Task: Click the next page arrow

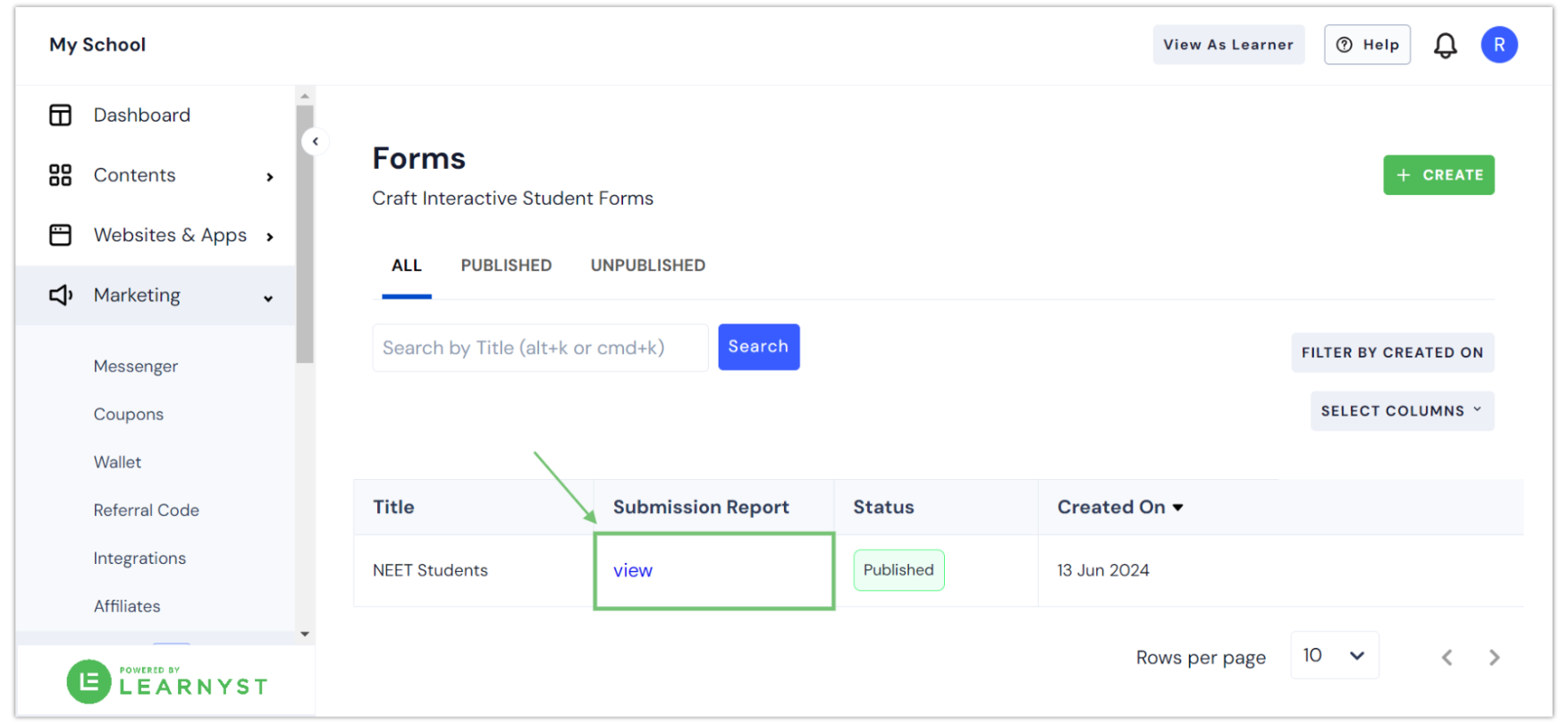Action: point(1494,657)
